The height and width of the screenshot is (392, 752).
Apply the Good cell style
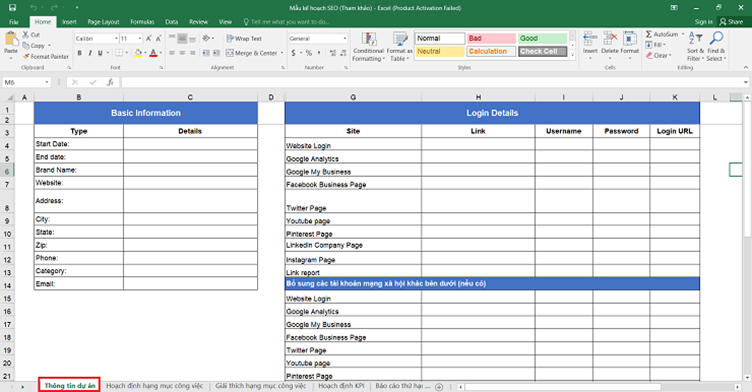[542, 38]
